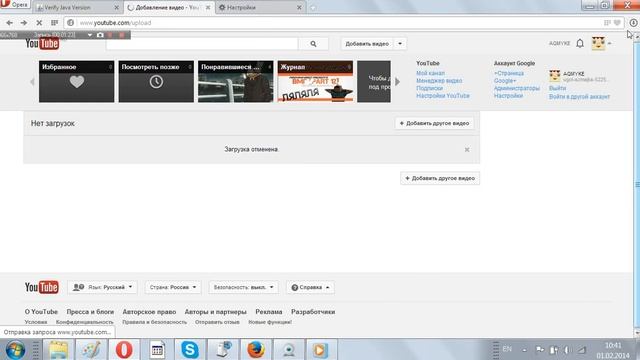Open the Журнал history tile
The image size is (640, 360).
coord(315,82)
